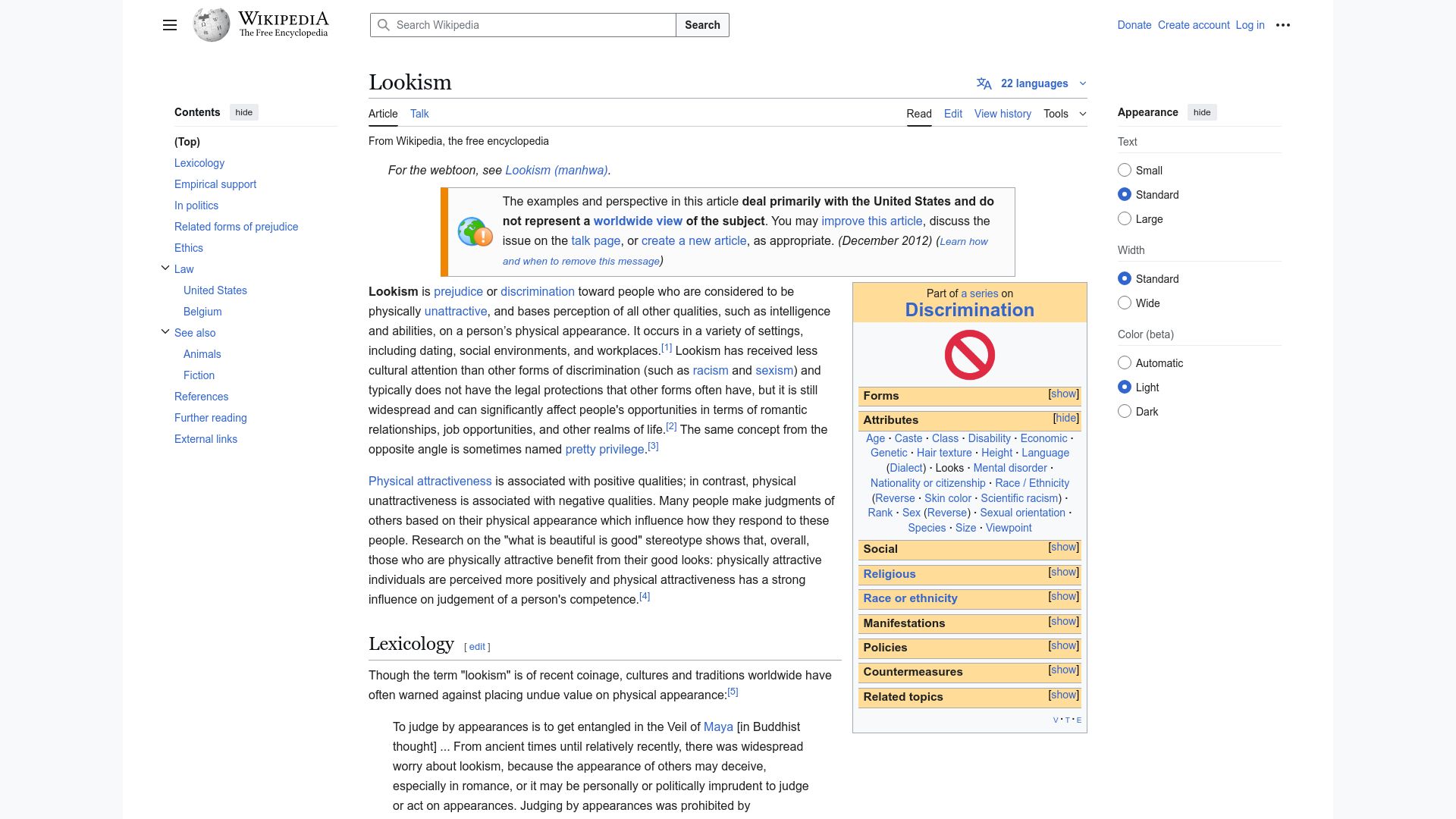Open the Lookism (manhwa) link
The image size is (1456, 819).
click(557, 171)
